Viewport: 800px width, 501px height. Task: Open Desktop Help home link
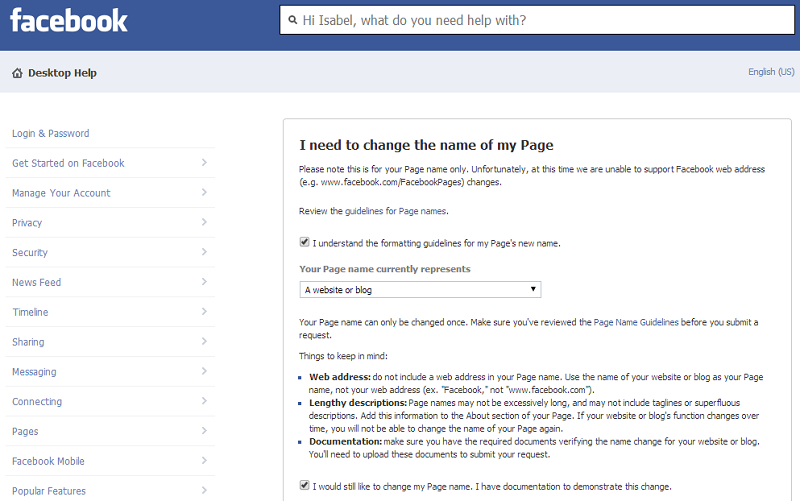(x=62, y=73)
